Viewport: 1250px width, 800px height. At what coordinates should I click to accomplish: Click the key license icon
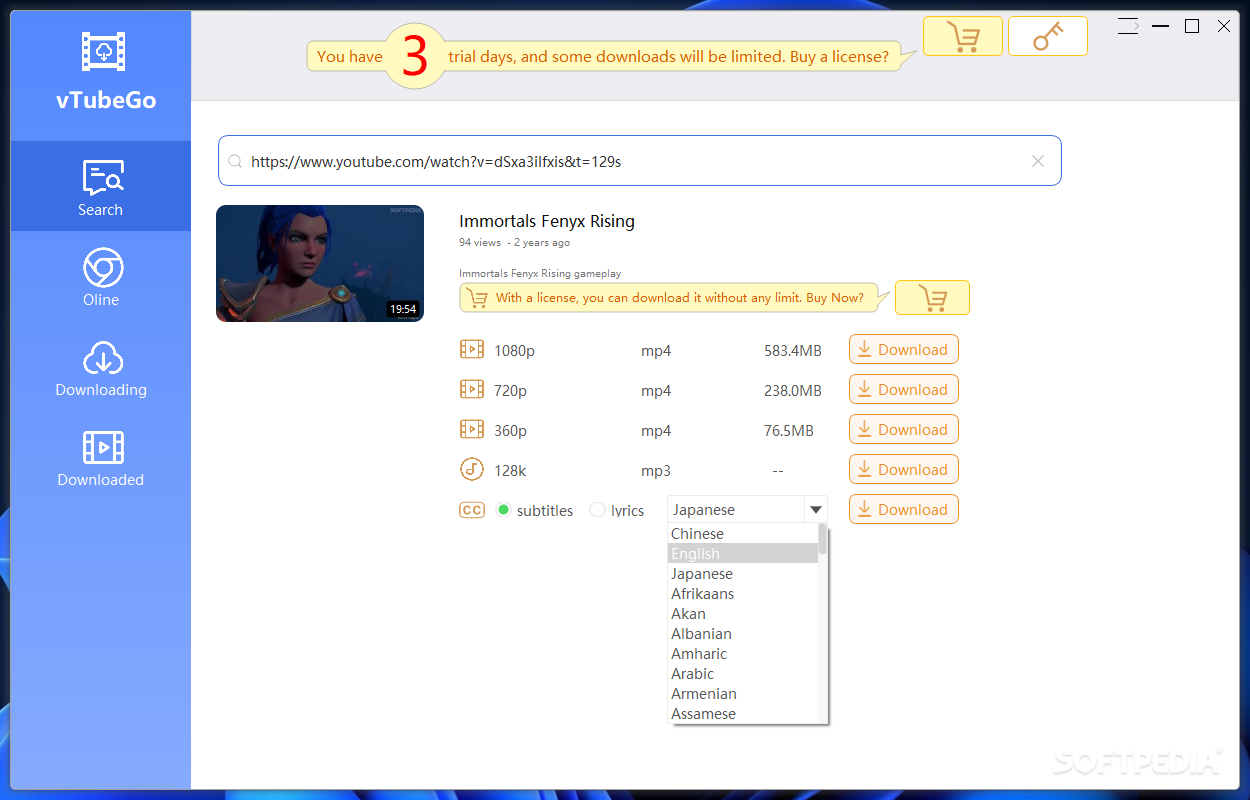(x=1048, y=36)
